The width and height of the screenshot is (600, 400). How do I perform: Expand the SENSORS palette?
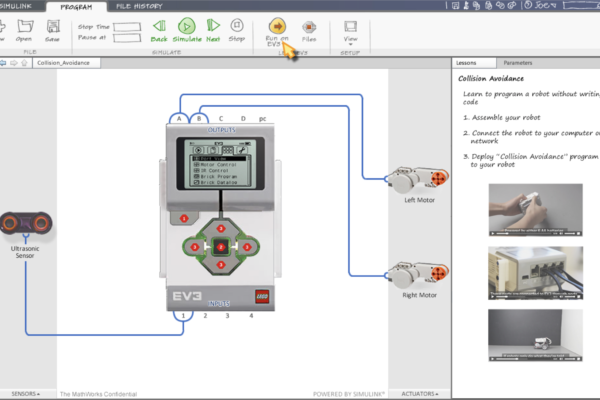pyautogui.click(x=26, y=394)
